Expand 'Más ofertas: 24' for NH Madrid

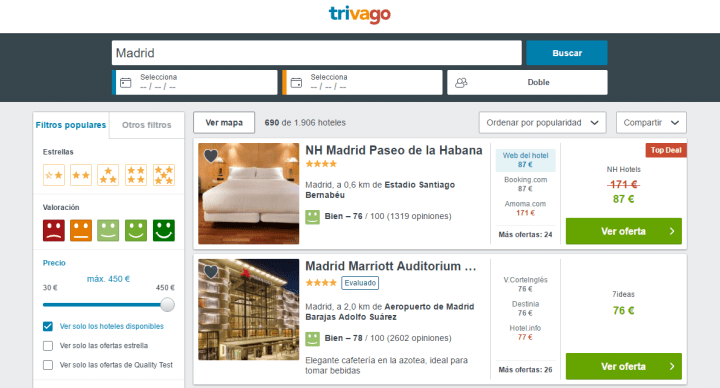[525, 235]
